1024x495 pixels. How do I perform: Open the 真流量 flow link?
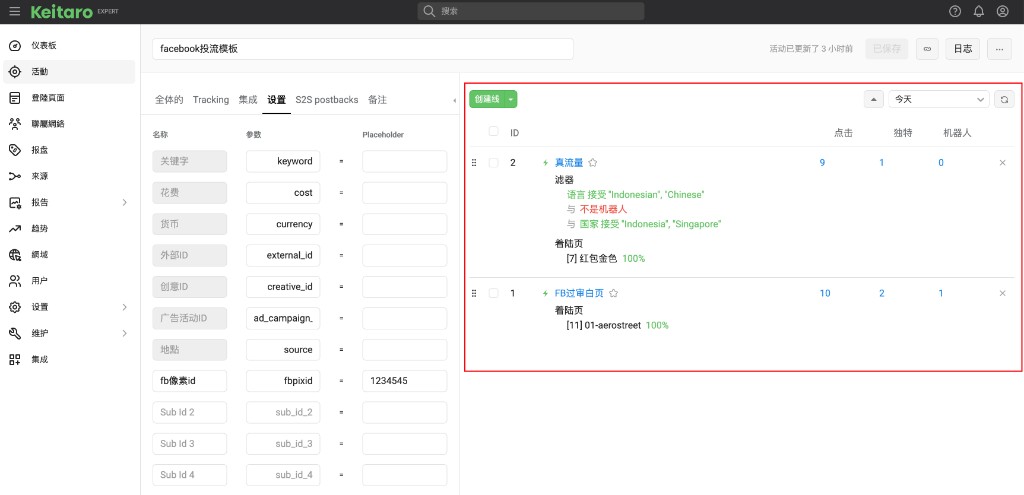[x=569, y=163]
